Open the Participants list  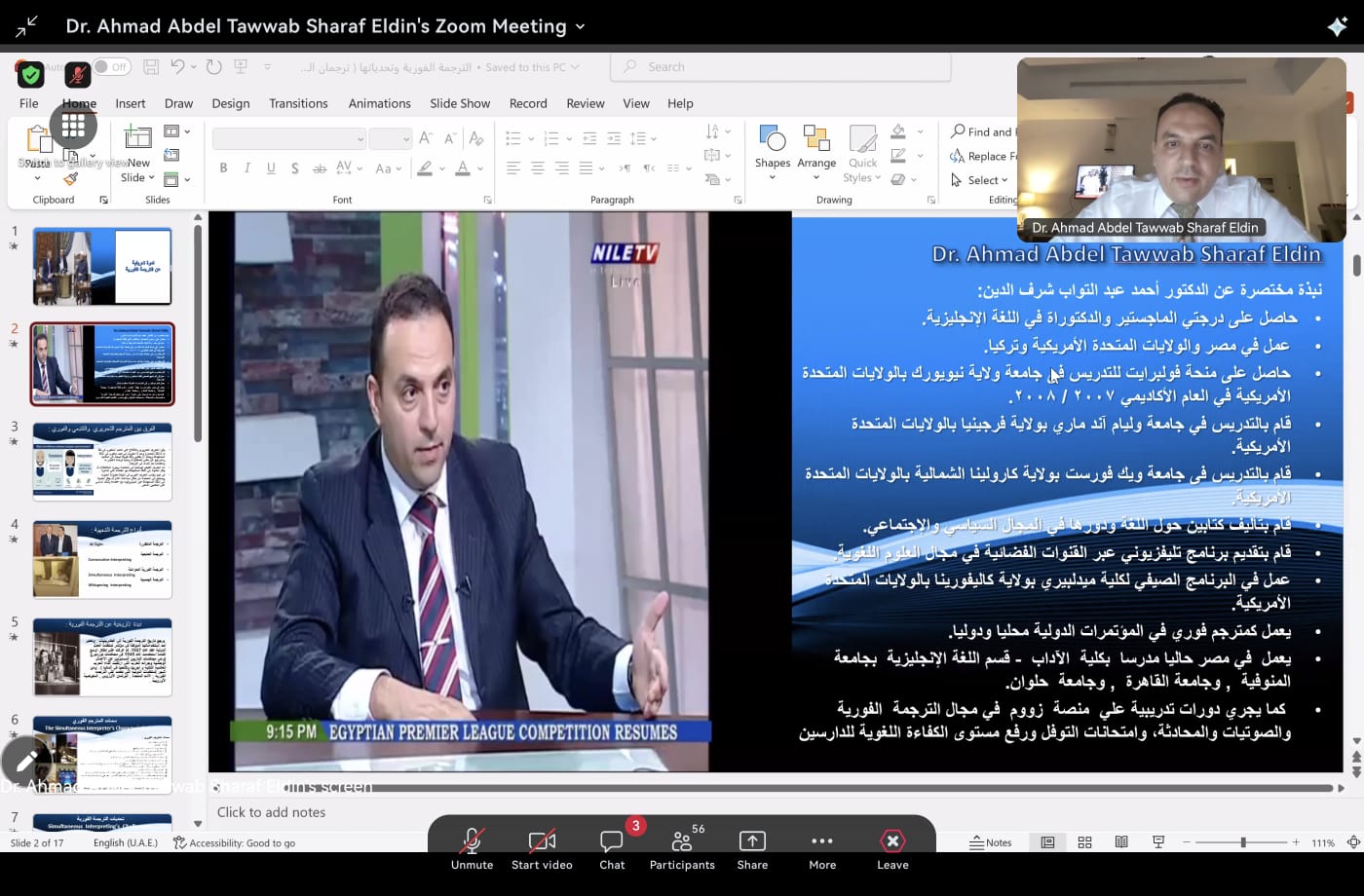pos(682,841)
